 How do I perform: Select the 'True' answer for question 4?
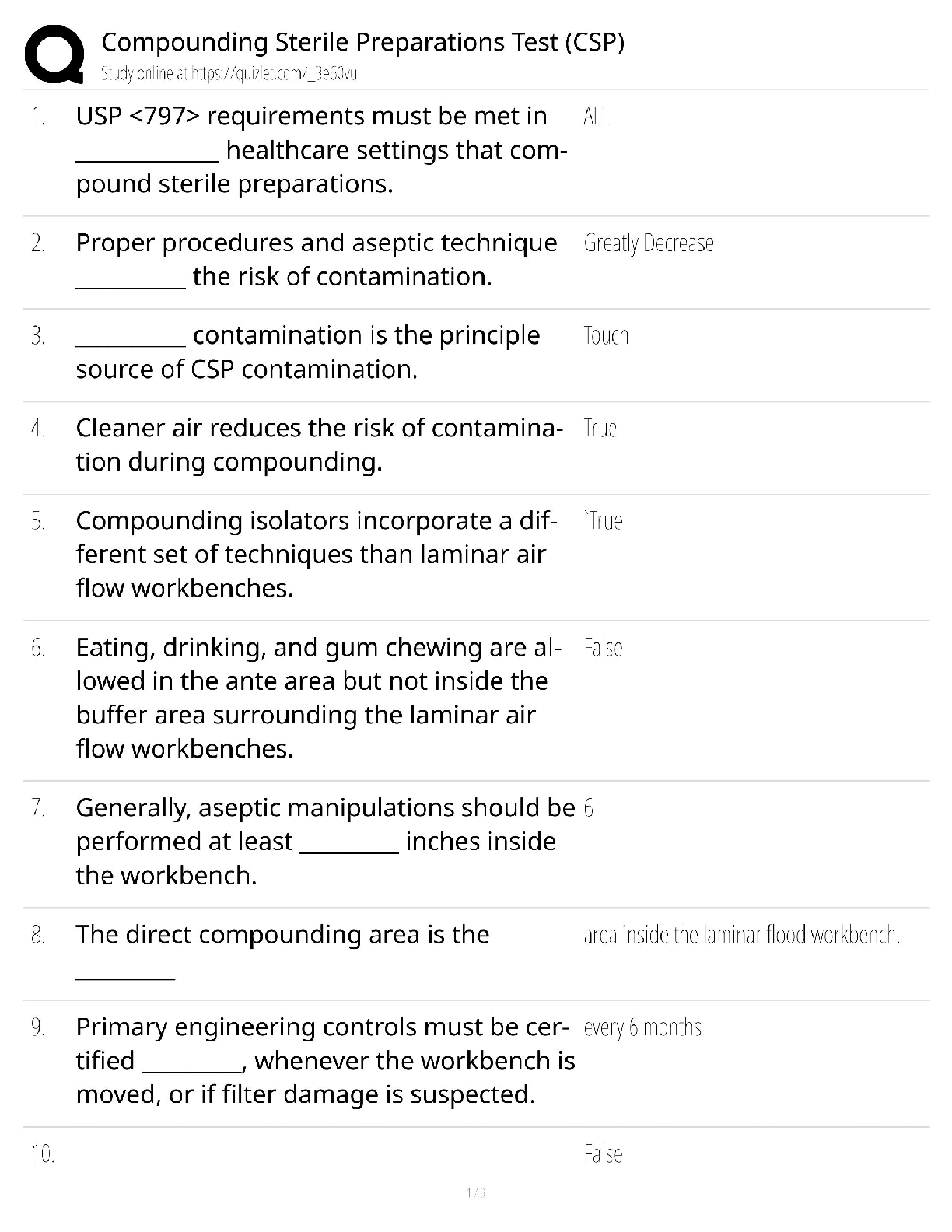pyautogui.click(x=600, y=429)
